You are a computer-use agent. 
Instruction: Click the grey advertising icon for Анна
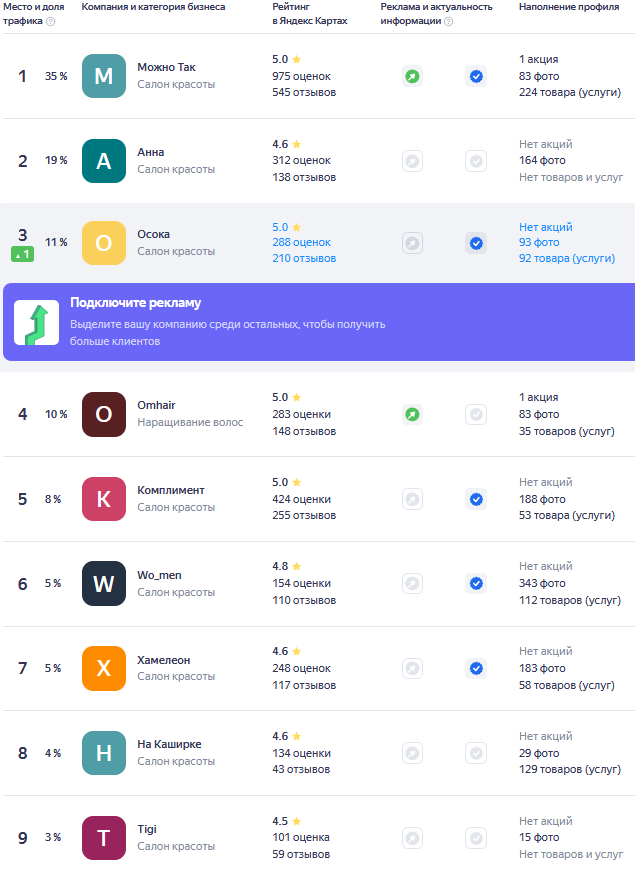412,161
